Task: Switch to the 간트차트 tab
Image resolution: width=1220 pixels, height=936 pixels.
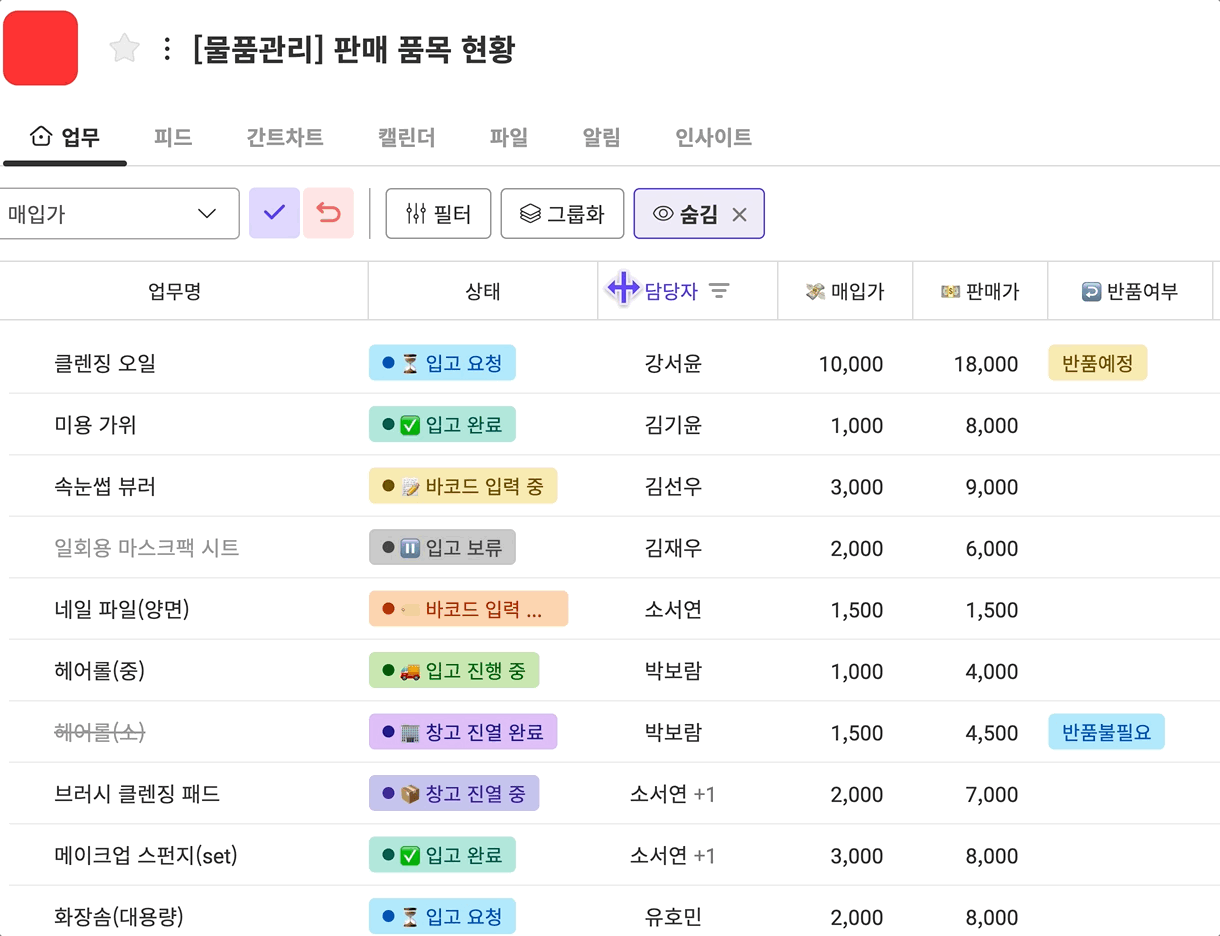Action: click(x=284, y=137)
